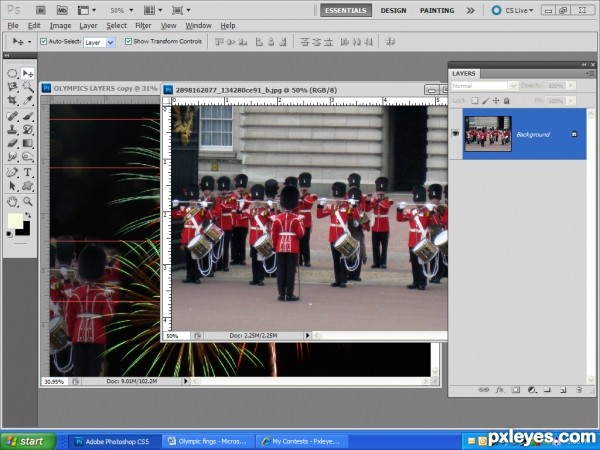Create new fill or adjustment layer
The width and height of the screenshot is (600, 450).
(532, 390)
